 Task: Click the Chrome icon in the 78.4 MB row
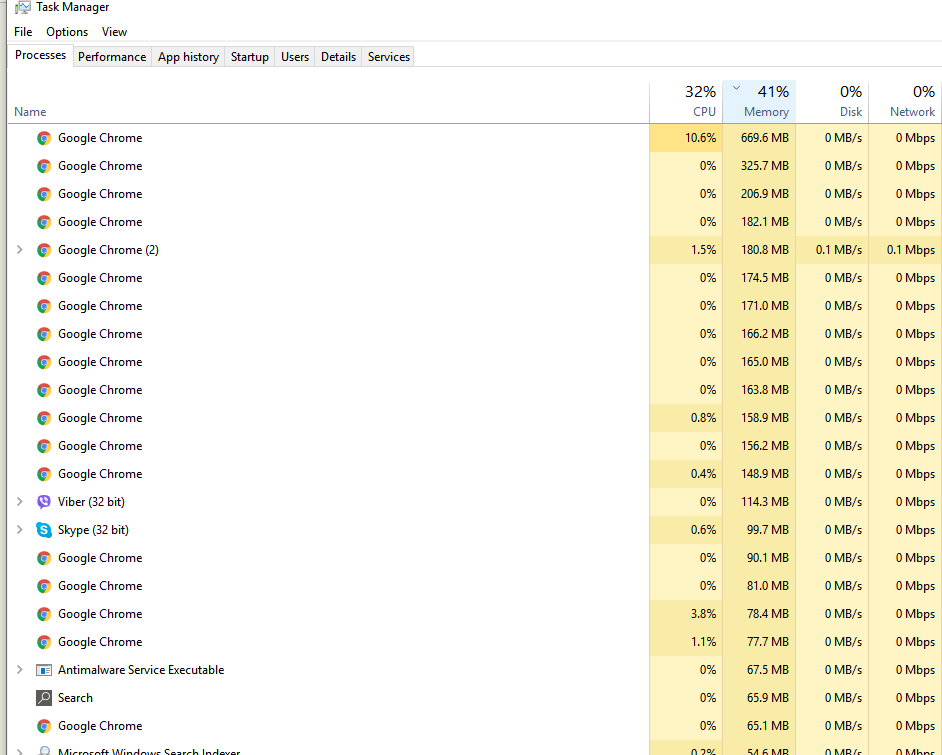tap(43, 614)
